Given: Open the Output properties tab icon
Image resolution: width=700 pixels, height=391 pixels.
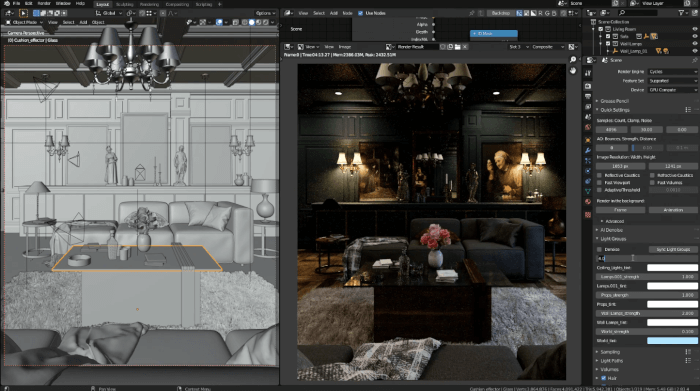Looking at the screenshot, I should pos(588,96).
